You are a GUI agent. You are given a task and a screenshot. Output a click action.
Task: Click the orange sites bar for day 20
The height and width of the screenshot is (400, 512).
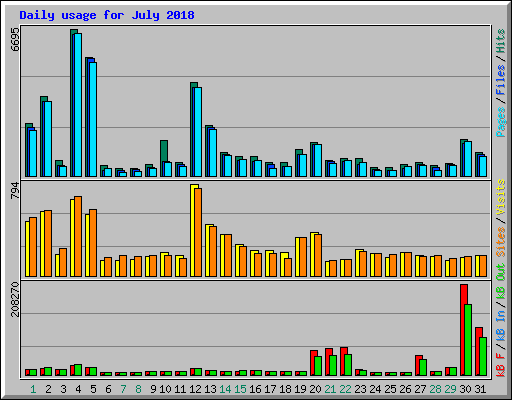coord(318,255)
